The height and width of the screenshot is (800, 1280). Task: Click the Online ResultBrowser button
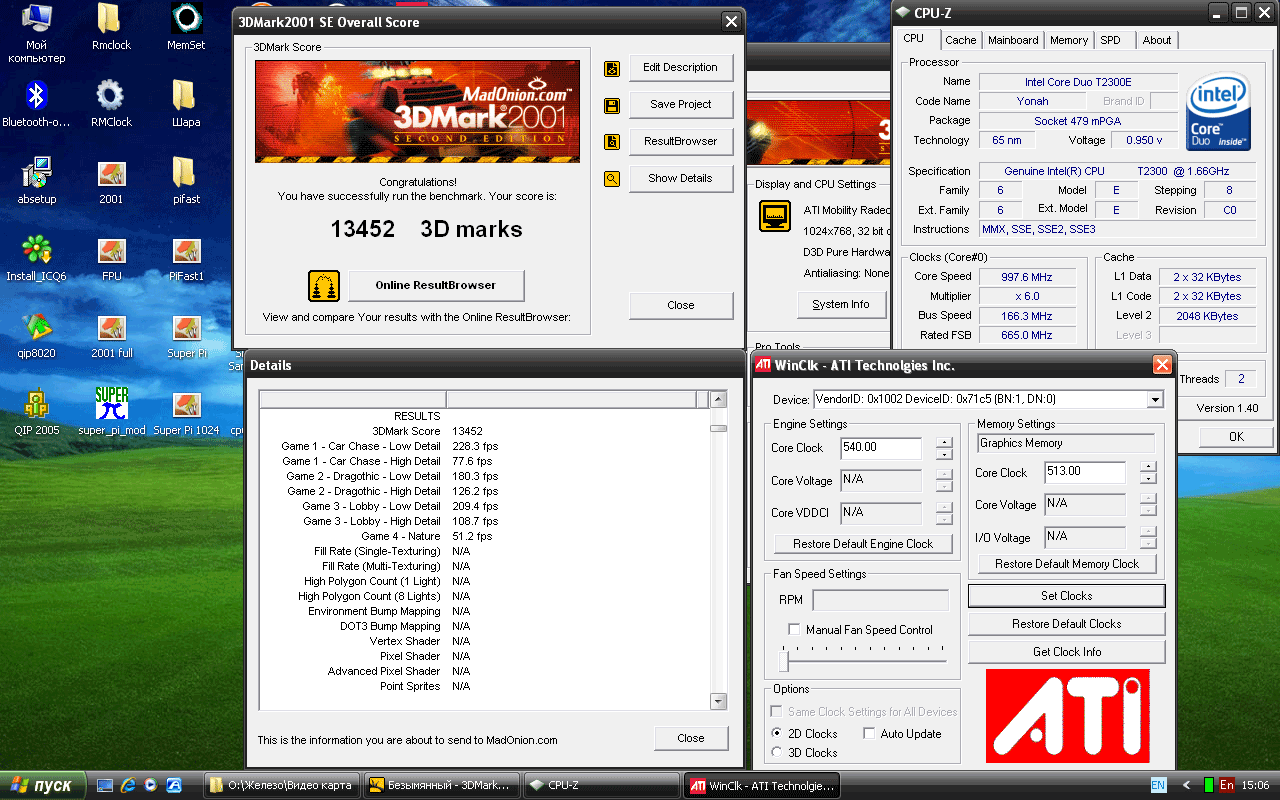(436, 285)
